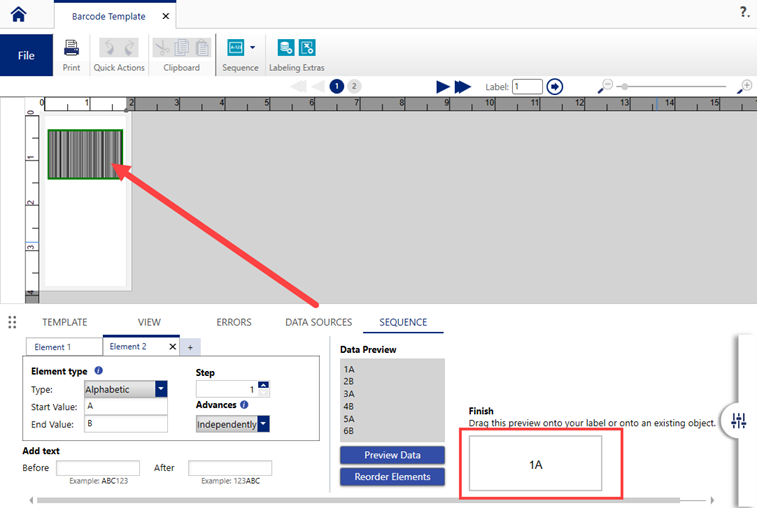Viewport: 757px width, 508px height.
Task: Open the Type Alphabetic dropdown
Action: 161,389
